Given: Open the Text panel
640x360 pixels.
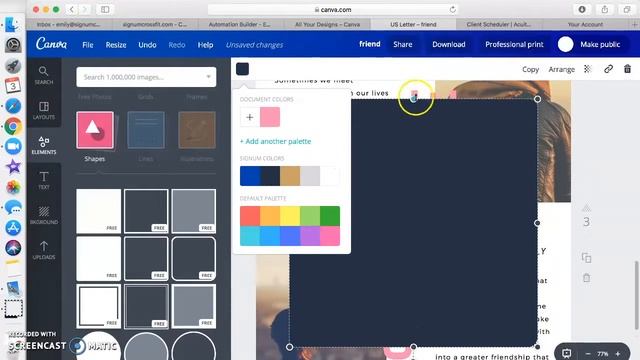Looking at the screenshot, I should [x=44, y=180].
